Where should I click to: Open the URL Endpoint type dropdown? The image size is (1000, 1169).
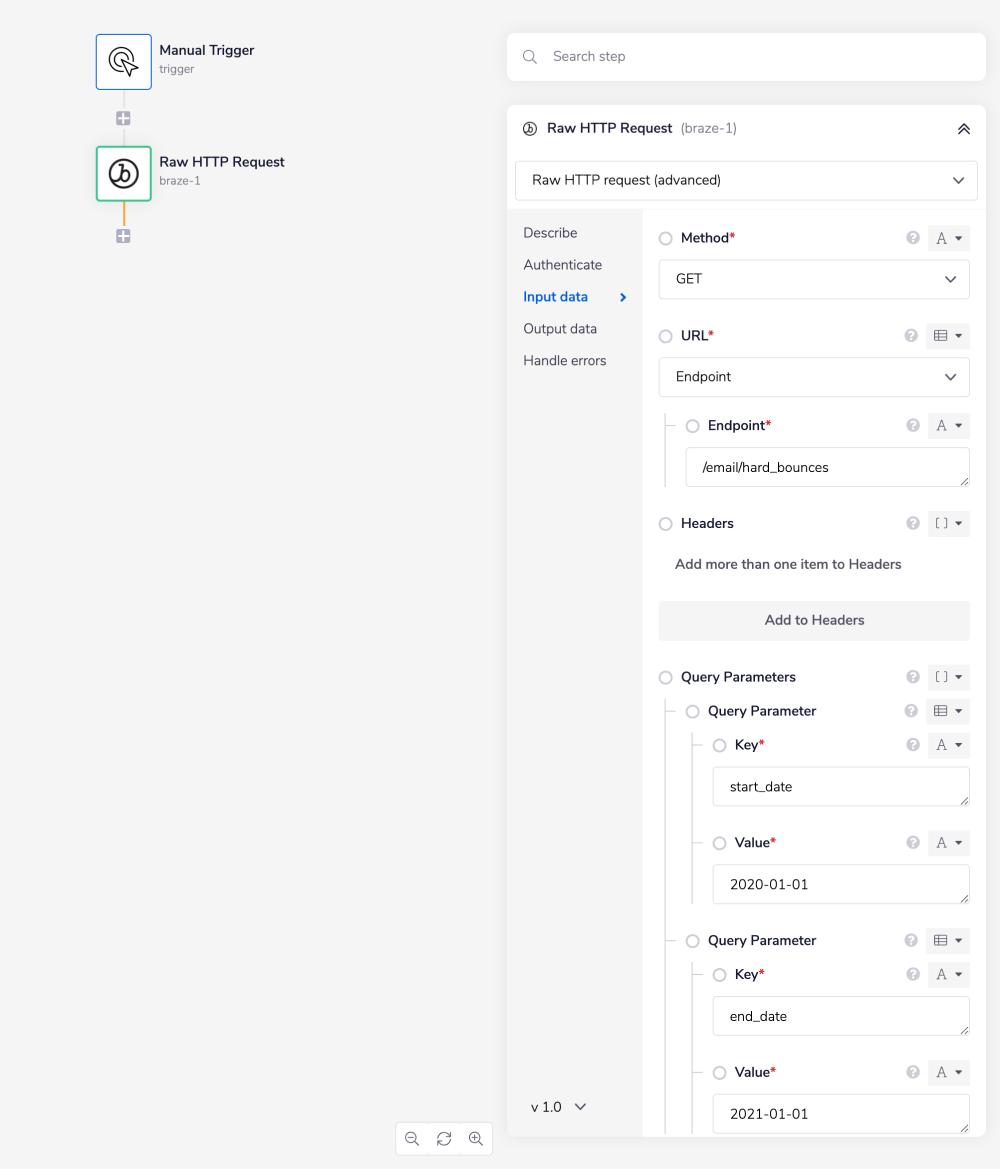pyautogui.click(x=813, y=377)
